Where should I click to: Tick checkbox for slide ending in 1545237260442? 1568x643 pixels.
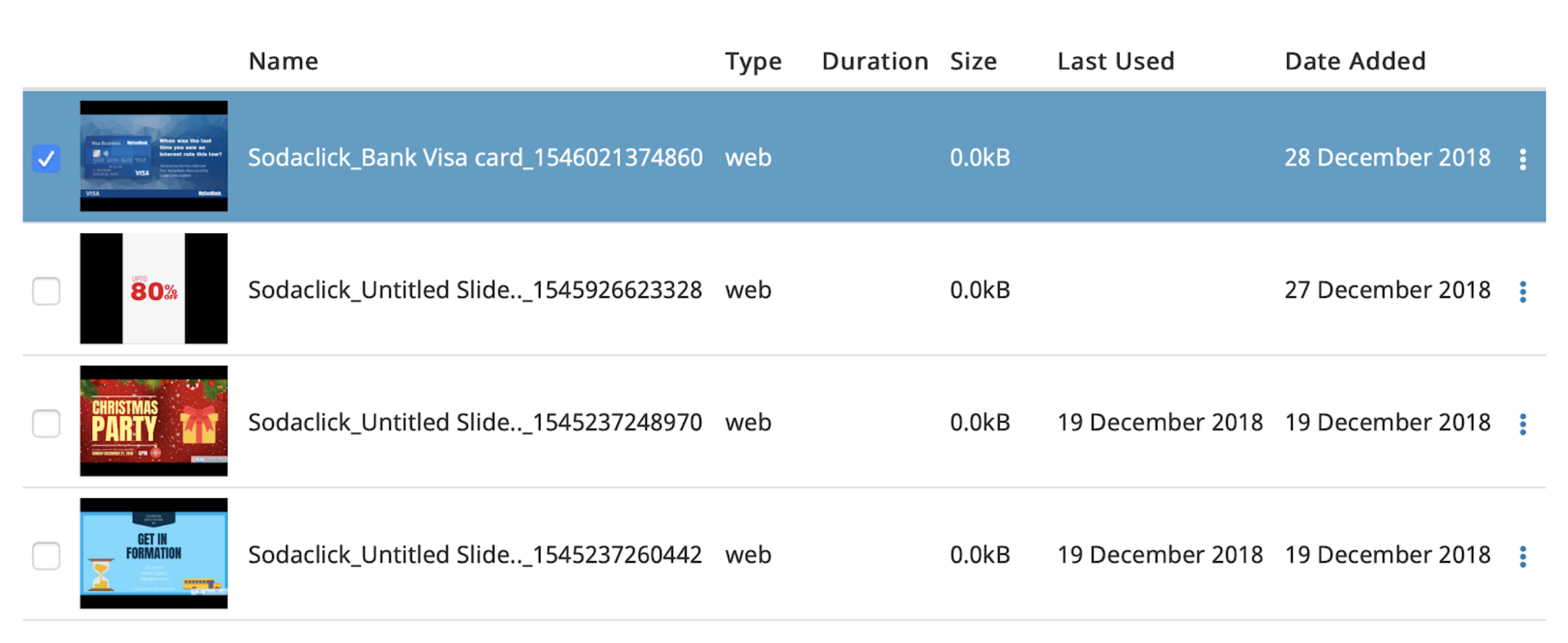point(46,556)
